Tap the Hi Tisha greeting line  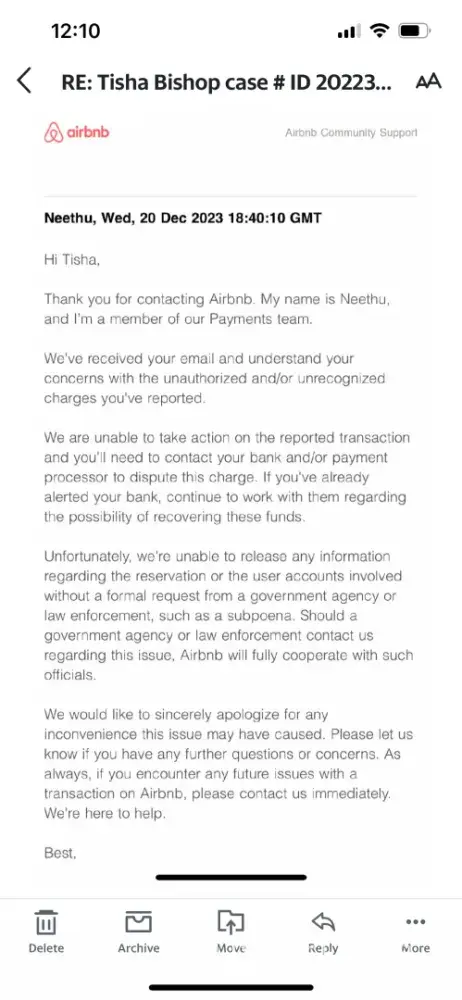tap(72, 260)
